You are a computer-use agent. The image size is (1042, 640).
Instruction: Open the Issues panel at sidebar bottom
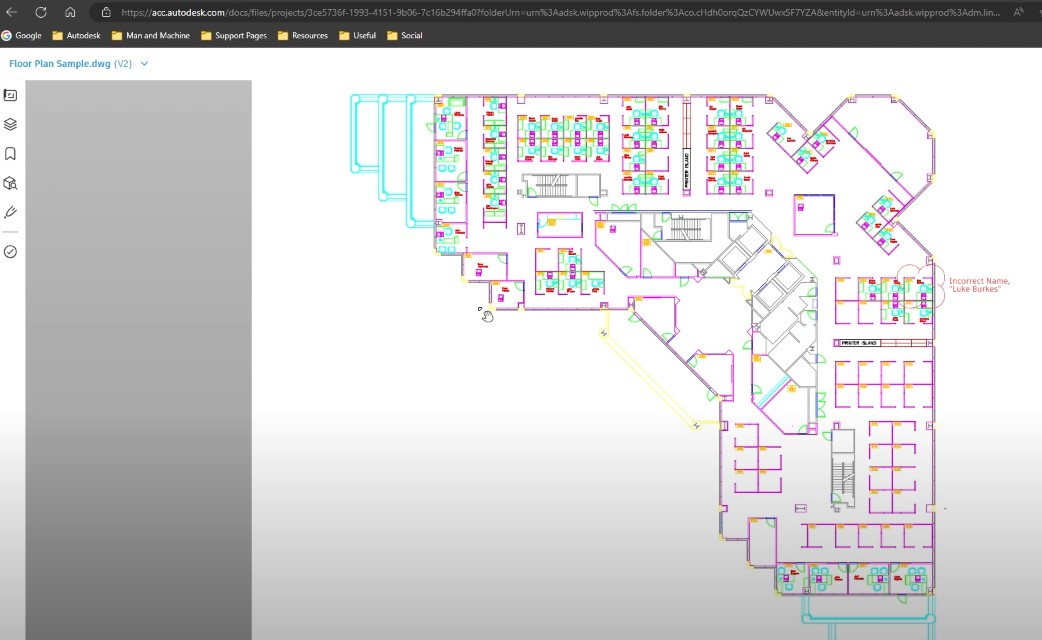(x=11, y=251)
